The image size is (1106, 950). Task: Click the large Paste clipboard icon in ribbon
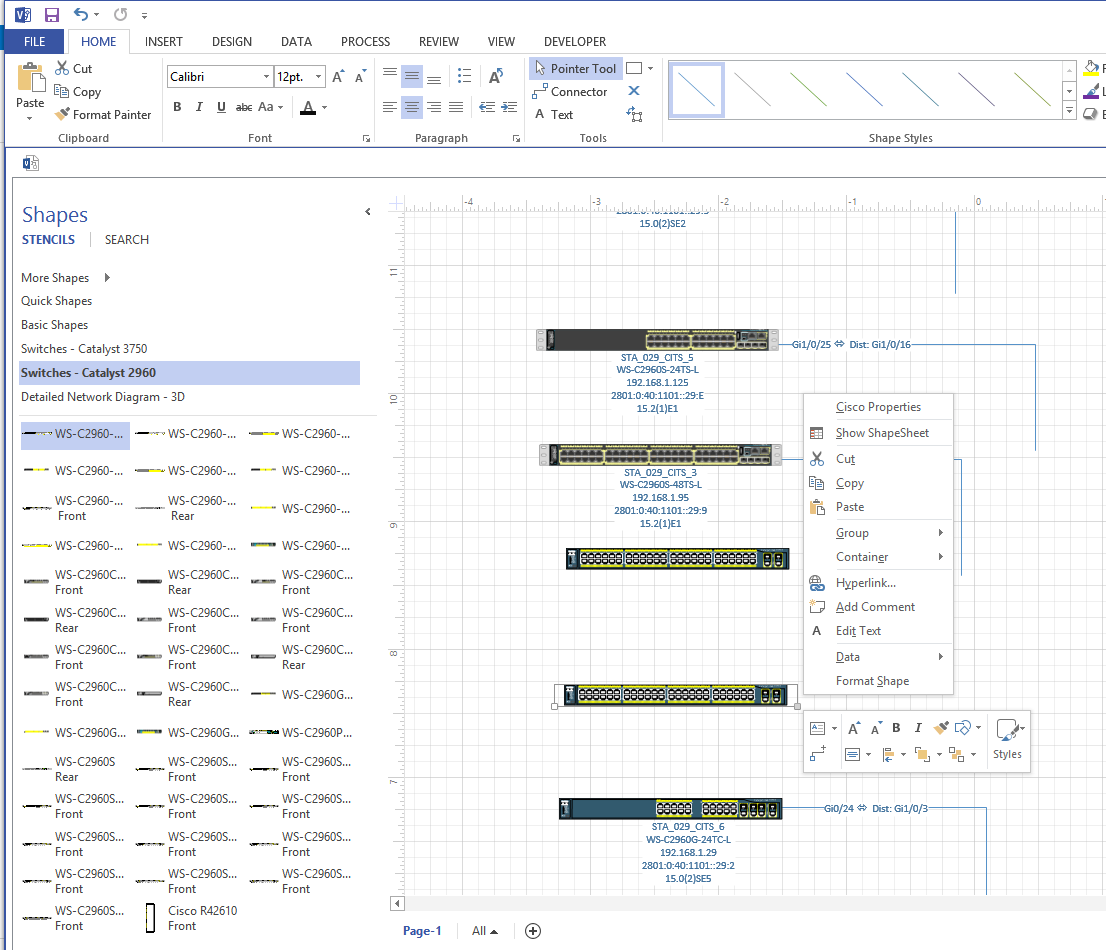(x=30, y=77)
